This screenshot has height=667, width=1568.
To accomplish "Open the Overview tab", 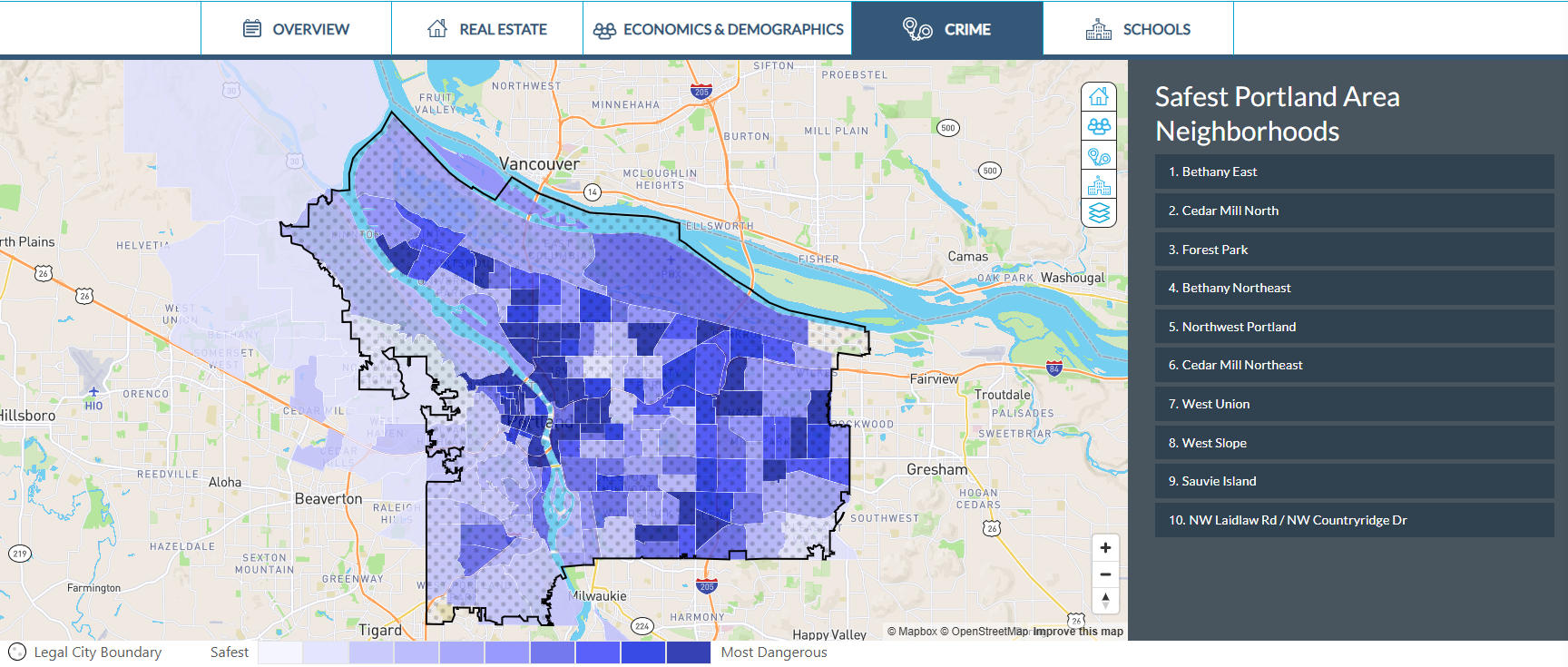I will coord(296,29).
